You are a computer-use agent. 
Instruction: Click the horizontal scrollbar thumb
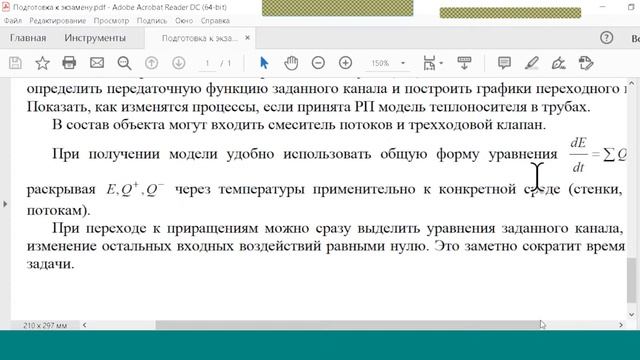(348, 325)
